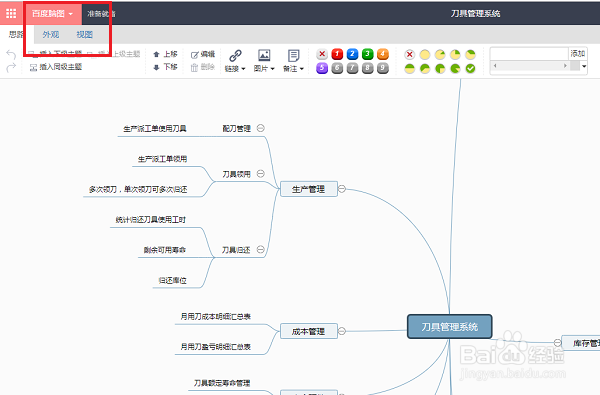Select the seven-eighths progress circle

455,69
